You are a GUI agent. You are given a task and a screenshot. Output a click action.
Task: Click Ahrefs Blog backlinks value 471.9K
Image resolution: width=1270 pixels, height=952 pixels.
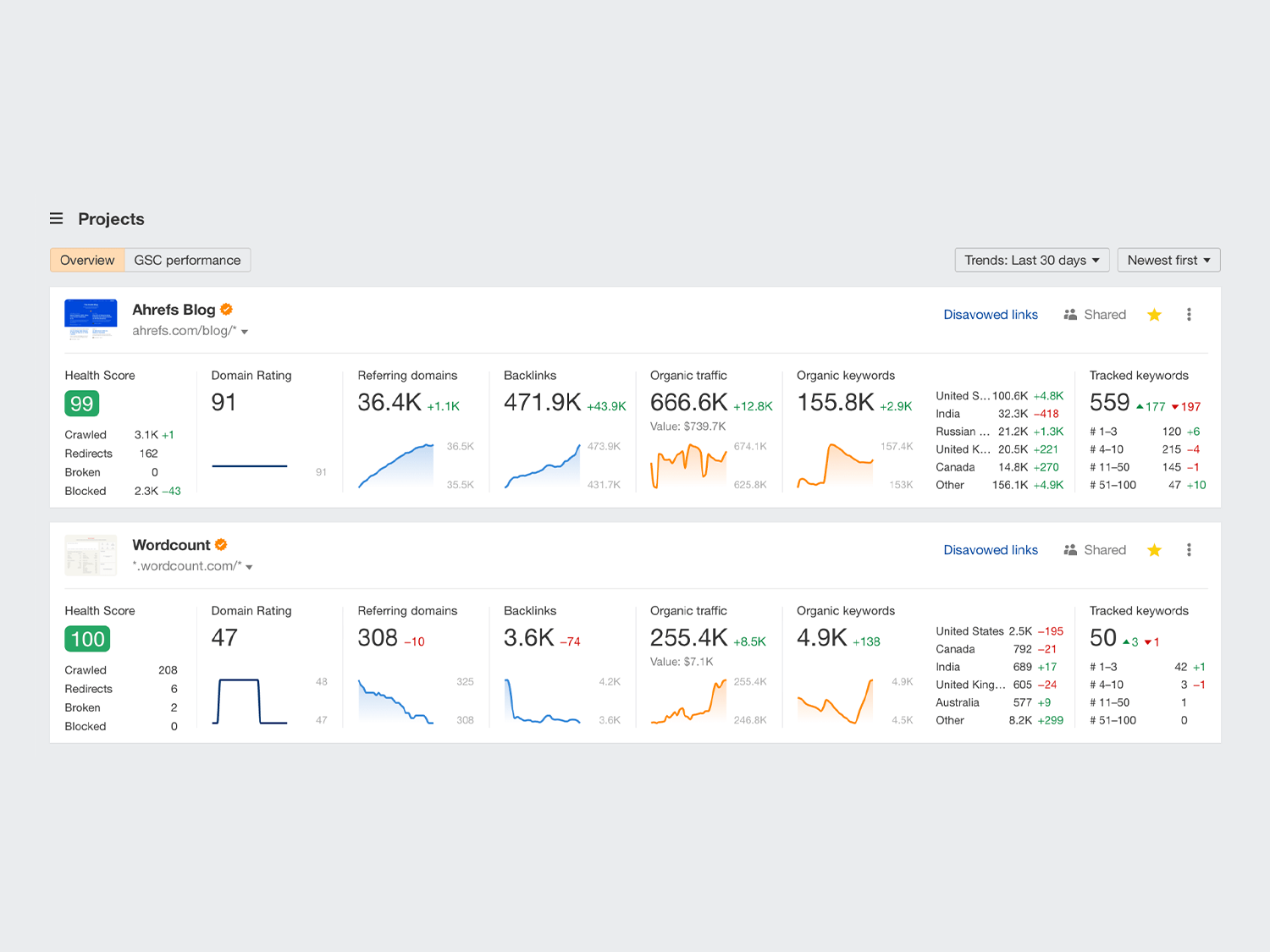543,403
